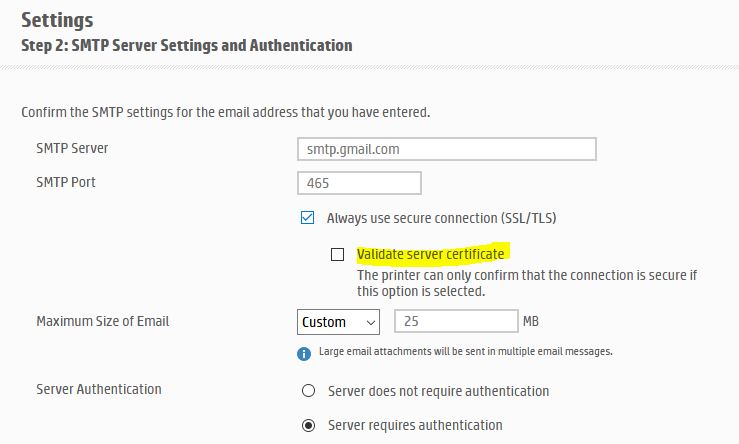
Task: Click the Server Authentication label
Action: pyautogui.click(x=98, y=389)
